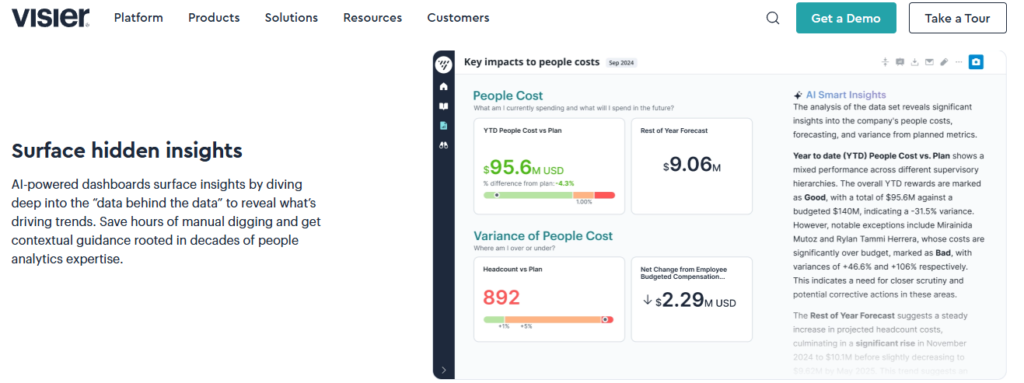1024x383 pixels.
Task: Open the Platform menu
Action: click(138, 18)
